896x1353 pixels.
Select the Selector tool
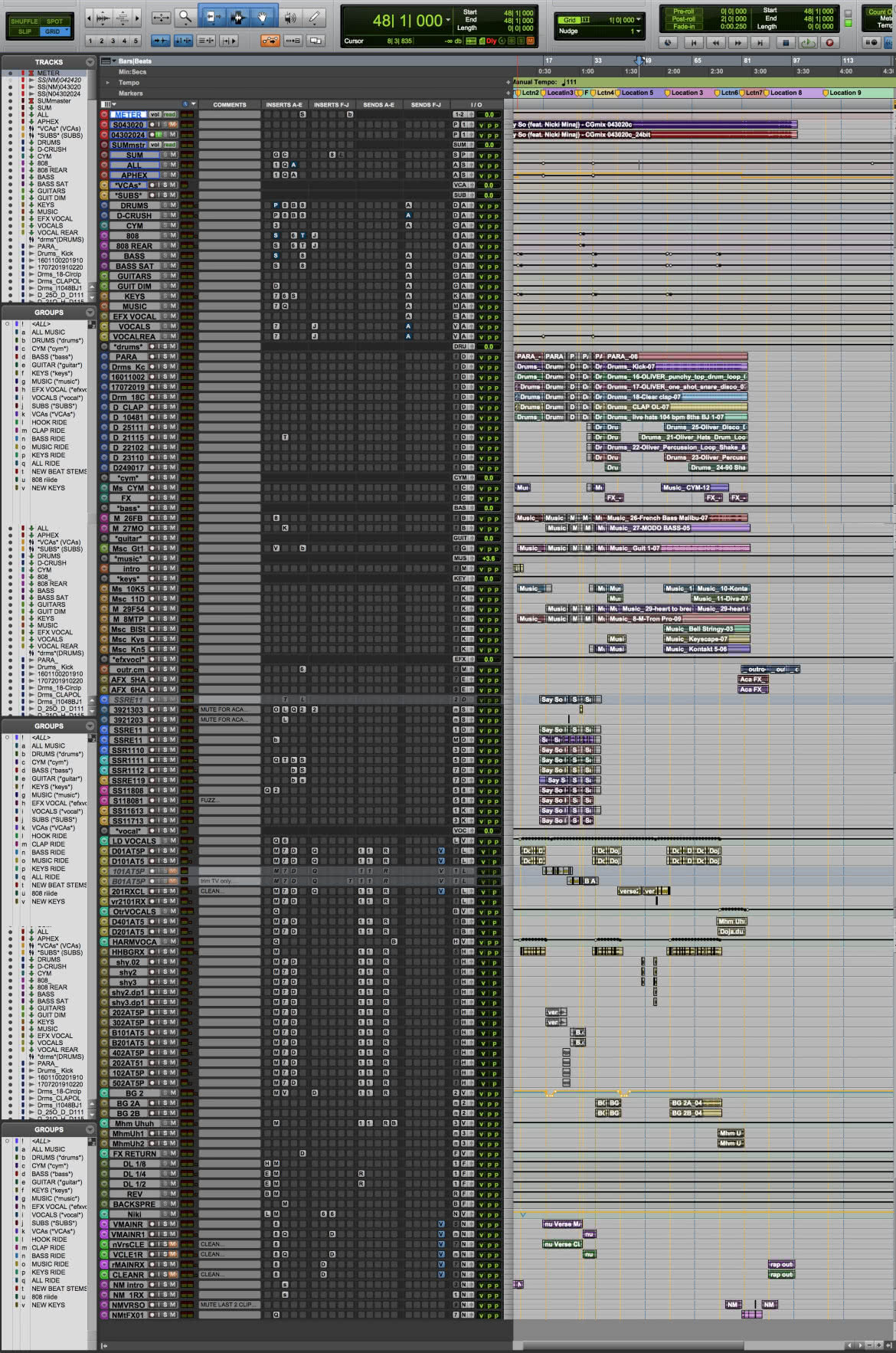pos(237,17)
